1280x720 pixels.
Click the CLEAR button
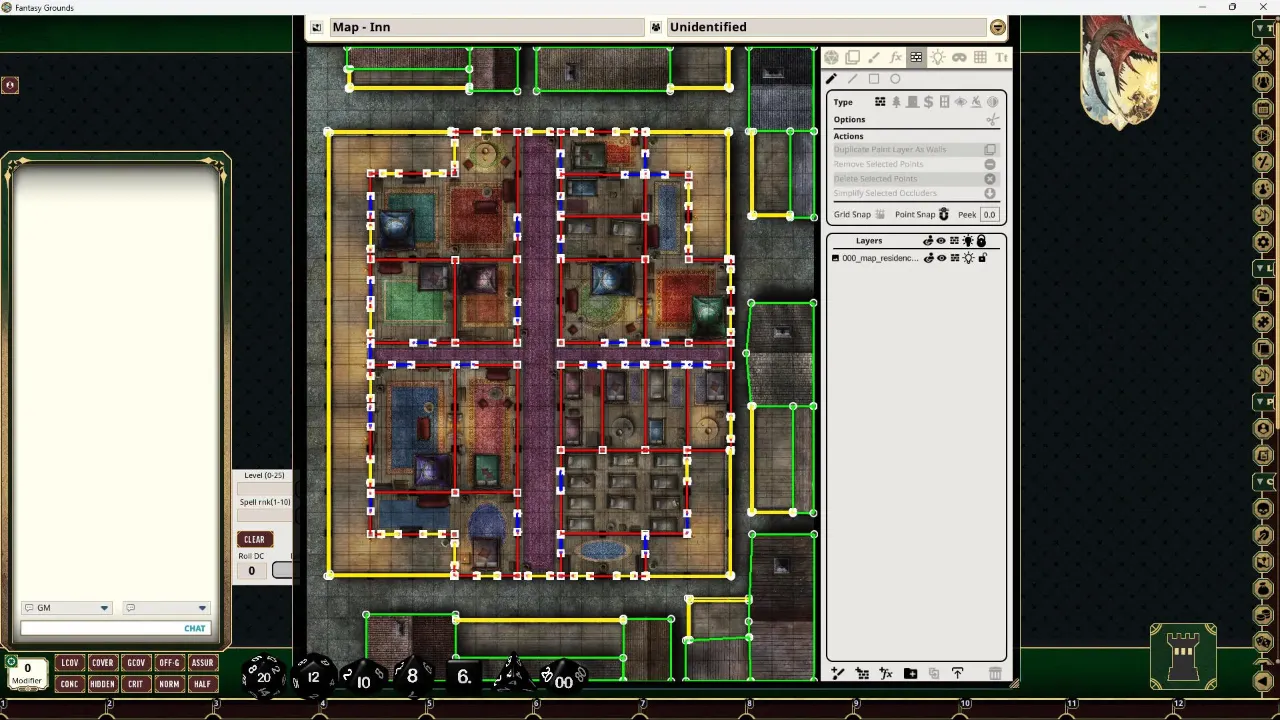pos(254,539)
